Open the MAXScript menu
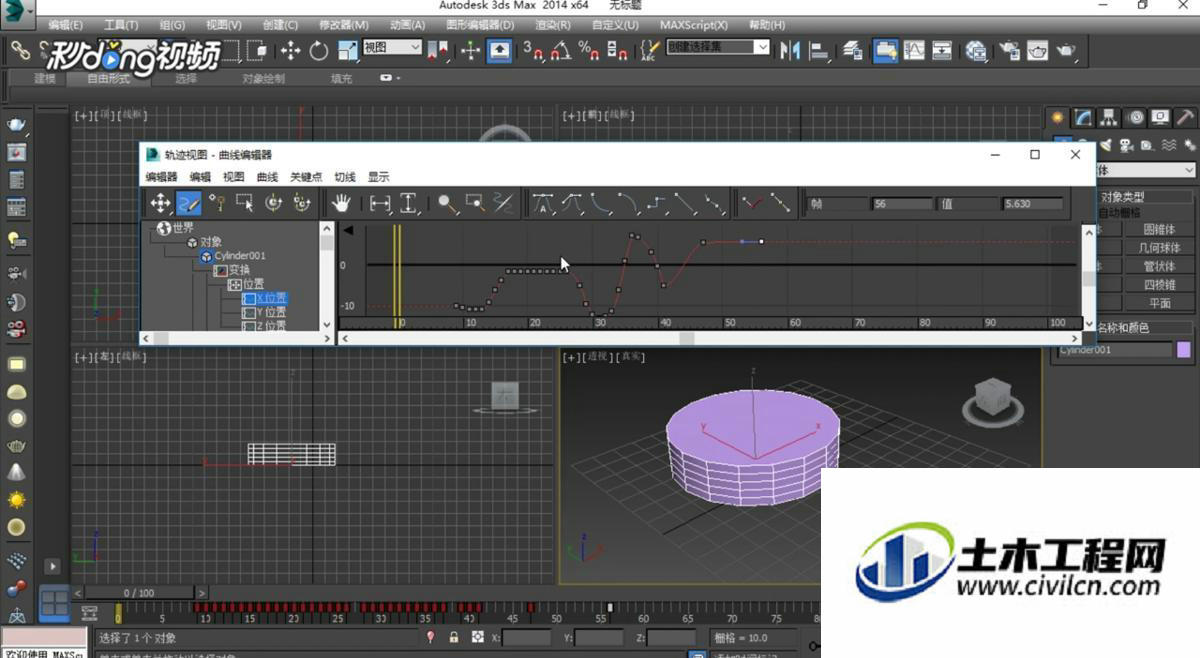Viewport: 1200px width, 658px height. (696, 25)
